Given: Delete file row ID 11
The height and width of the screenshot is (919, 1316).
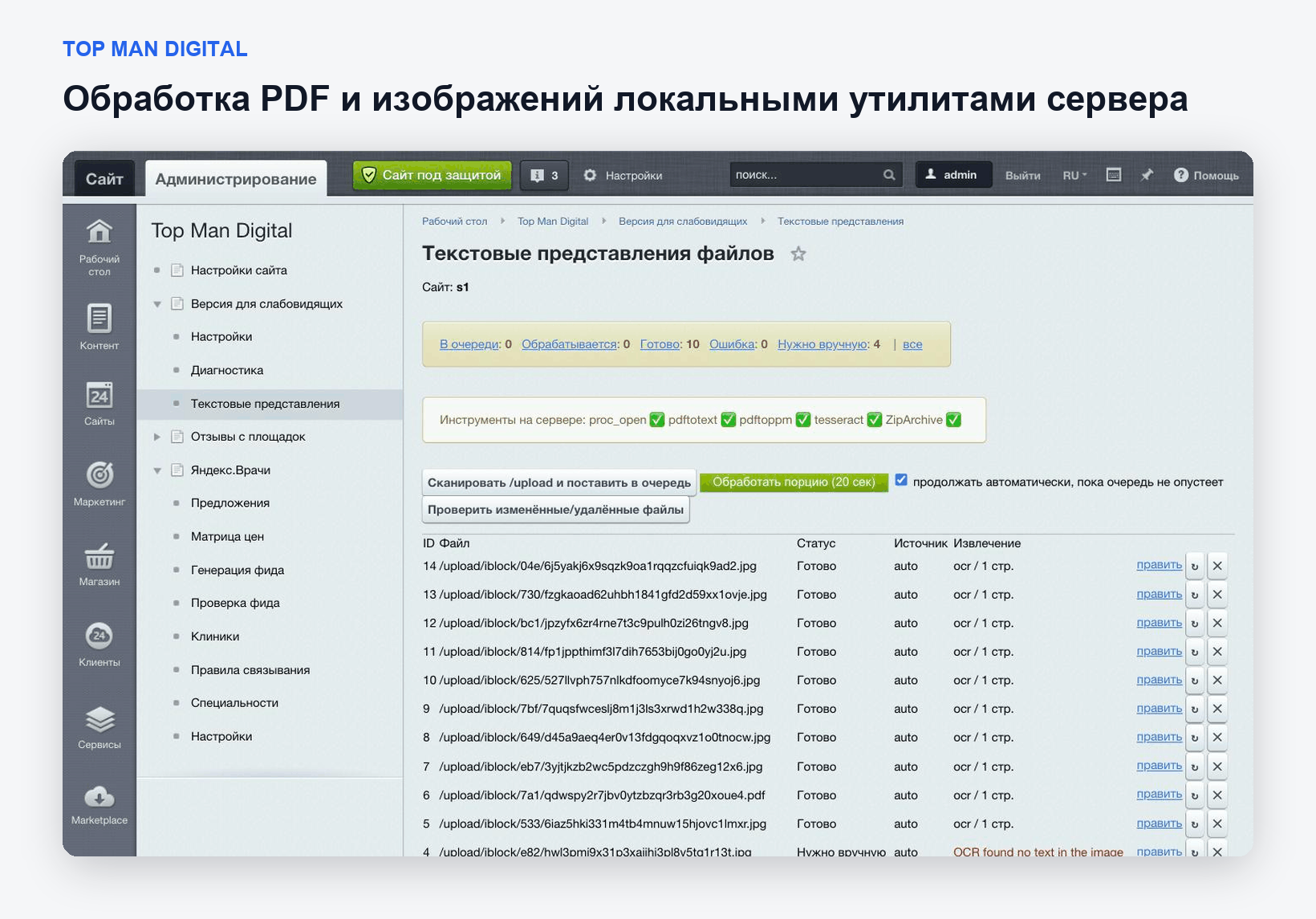Looking at the screenshot, I should [1217, 652].
